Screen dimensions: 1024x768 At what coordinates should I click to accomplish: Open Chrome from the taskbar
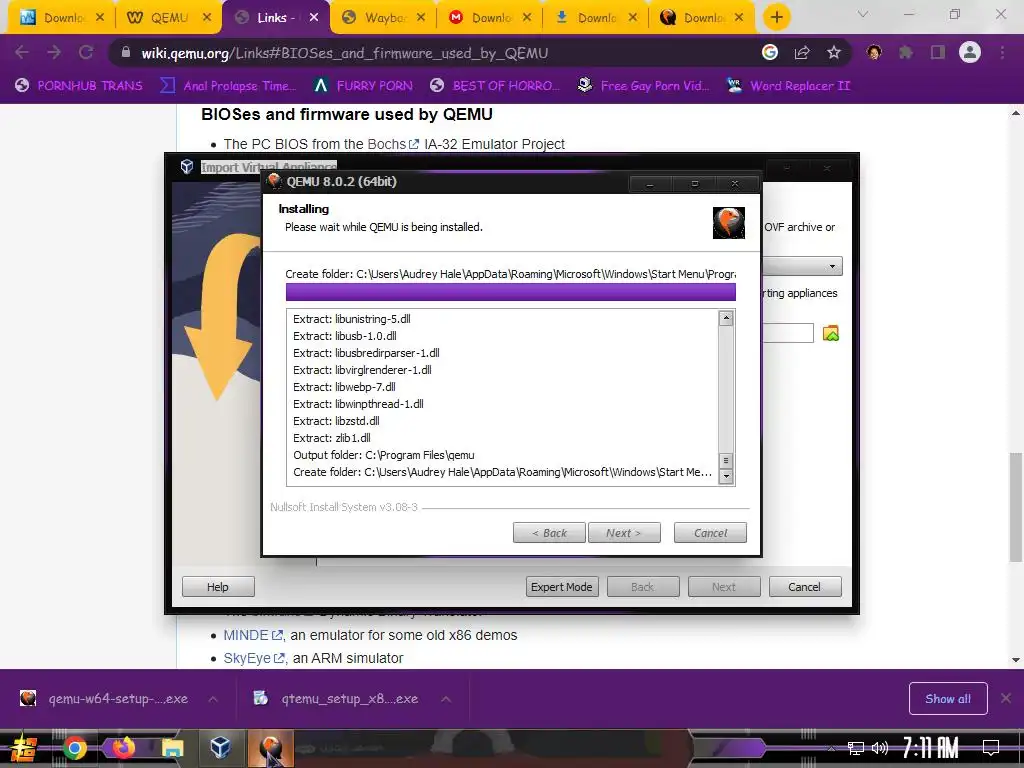click(74, 748)
